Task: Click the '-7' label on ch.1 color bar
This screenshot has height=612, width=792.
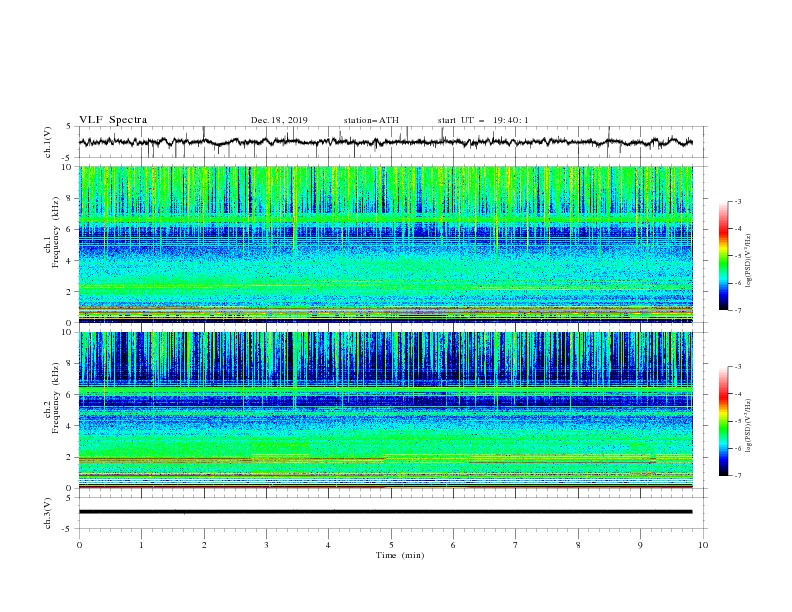Action: [737, 310]
